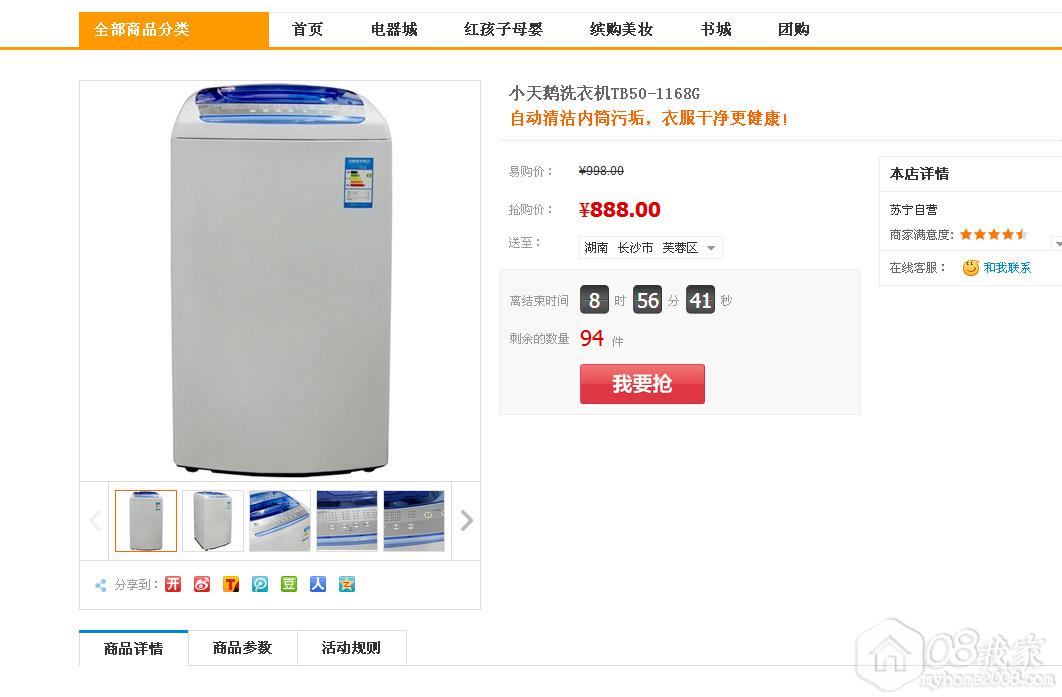
Task: Click the 和我联系 link
Action: [x=1007, y=268]
